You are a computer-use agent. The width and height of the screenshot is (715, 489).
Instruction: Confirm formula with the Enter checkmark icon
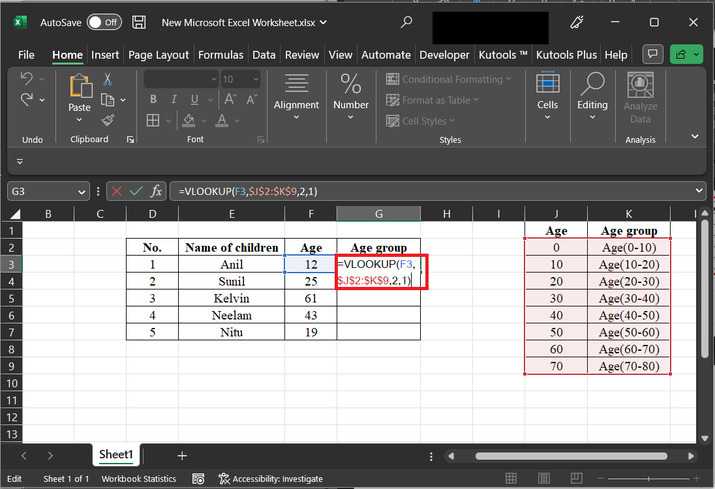pos(137,191)
